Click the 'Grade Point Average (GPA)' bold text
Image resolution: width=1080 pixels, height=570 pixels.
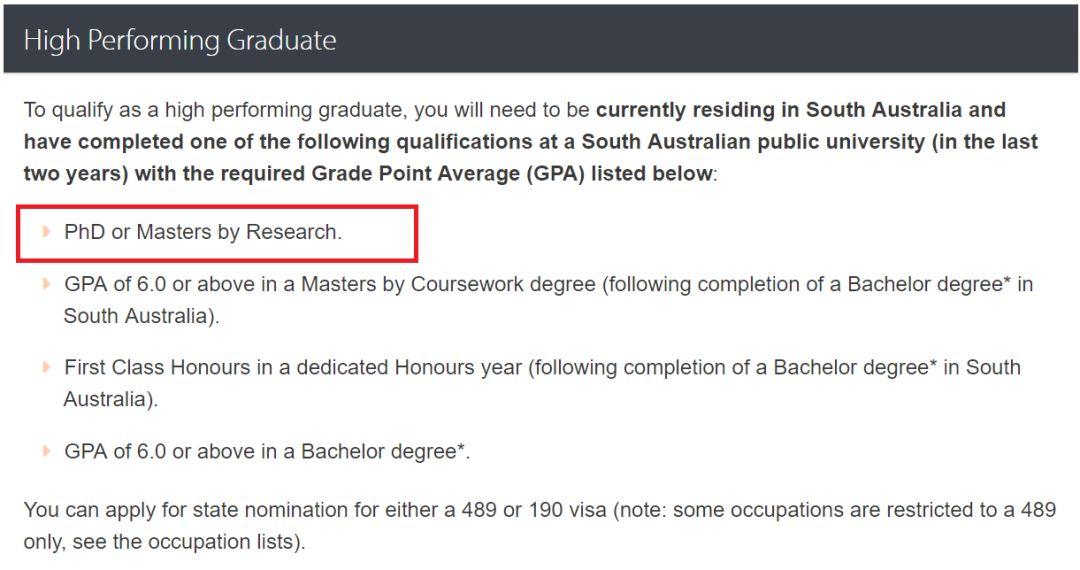[448, 173]
